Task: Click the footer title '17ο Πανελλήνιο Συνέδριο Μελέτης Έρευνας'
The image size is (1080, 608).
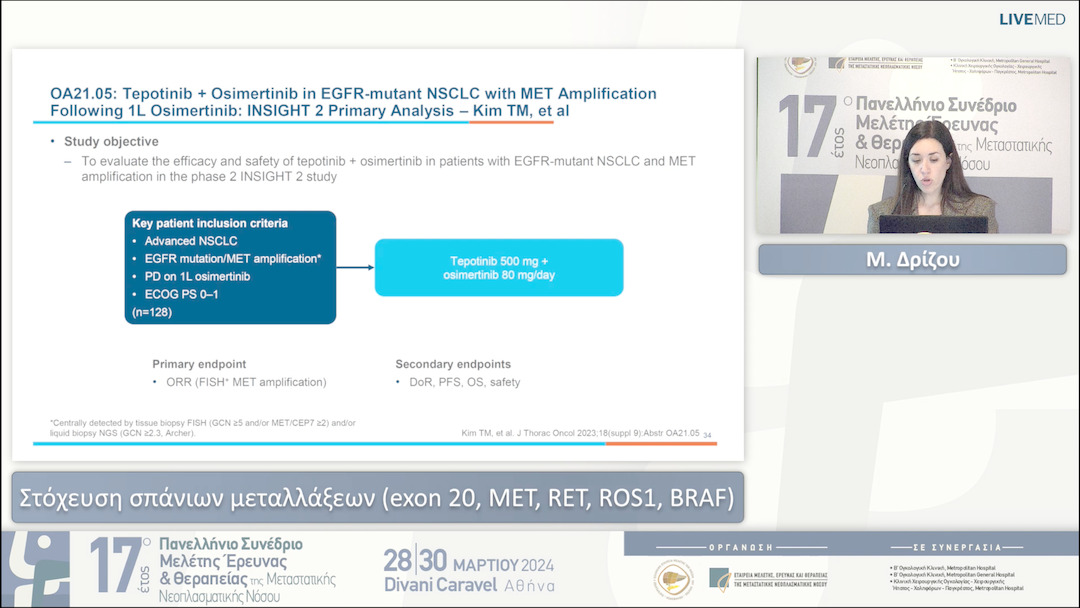Action: point(213,569)
